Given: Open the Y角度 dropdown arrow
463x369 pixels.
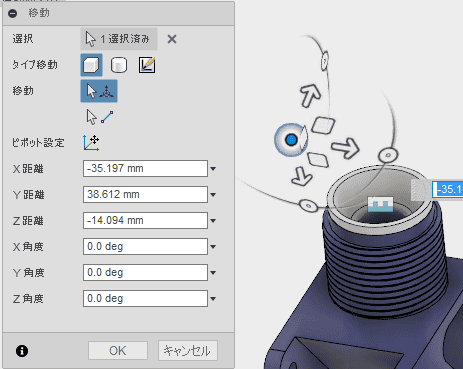Looking at the screenshot, I should [x=213, y=273].
